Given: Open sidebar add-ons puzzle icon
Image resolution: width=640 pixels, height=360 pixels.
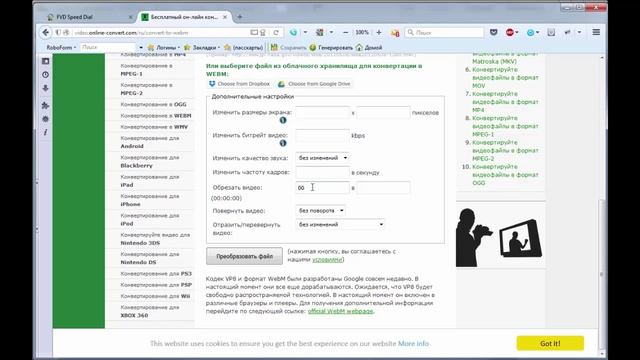Looking at the screenshot, I should [45, 105].
